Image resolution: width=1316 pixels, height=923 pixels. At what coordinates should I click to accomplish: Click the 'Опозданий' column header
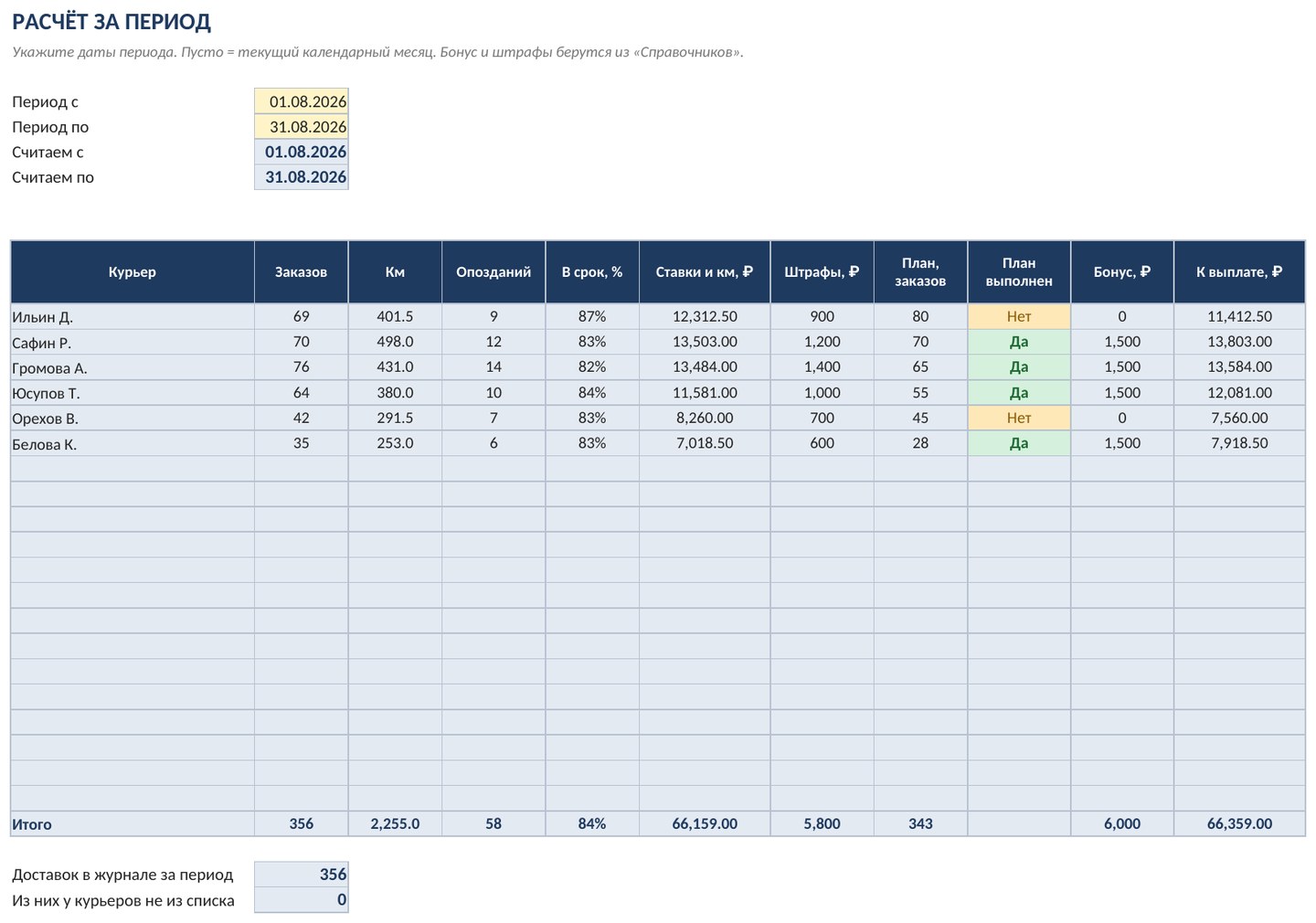click(x=493, y=272)
